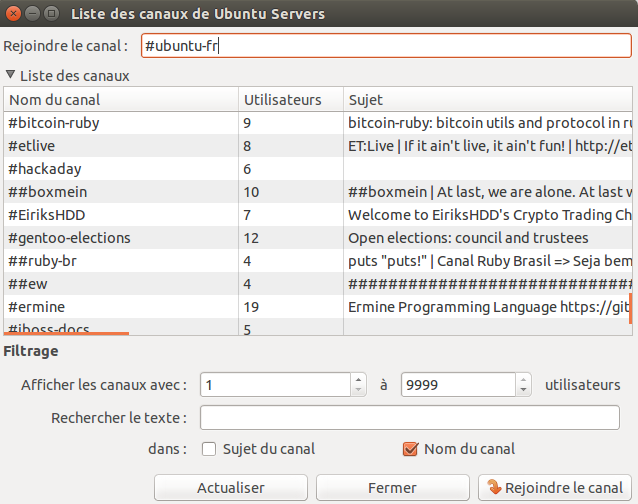Select the #ermine channel row

(318, 307)
